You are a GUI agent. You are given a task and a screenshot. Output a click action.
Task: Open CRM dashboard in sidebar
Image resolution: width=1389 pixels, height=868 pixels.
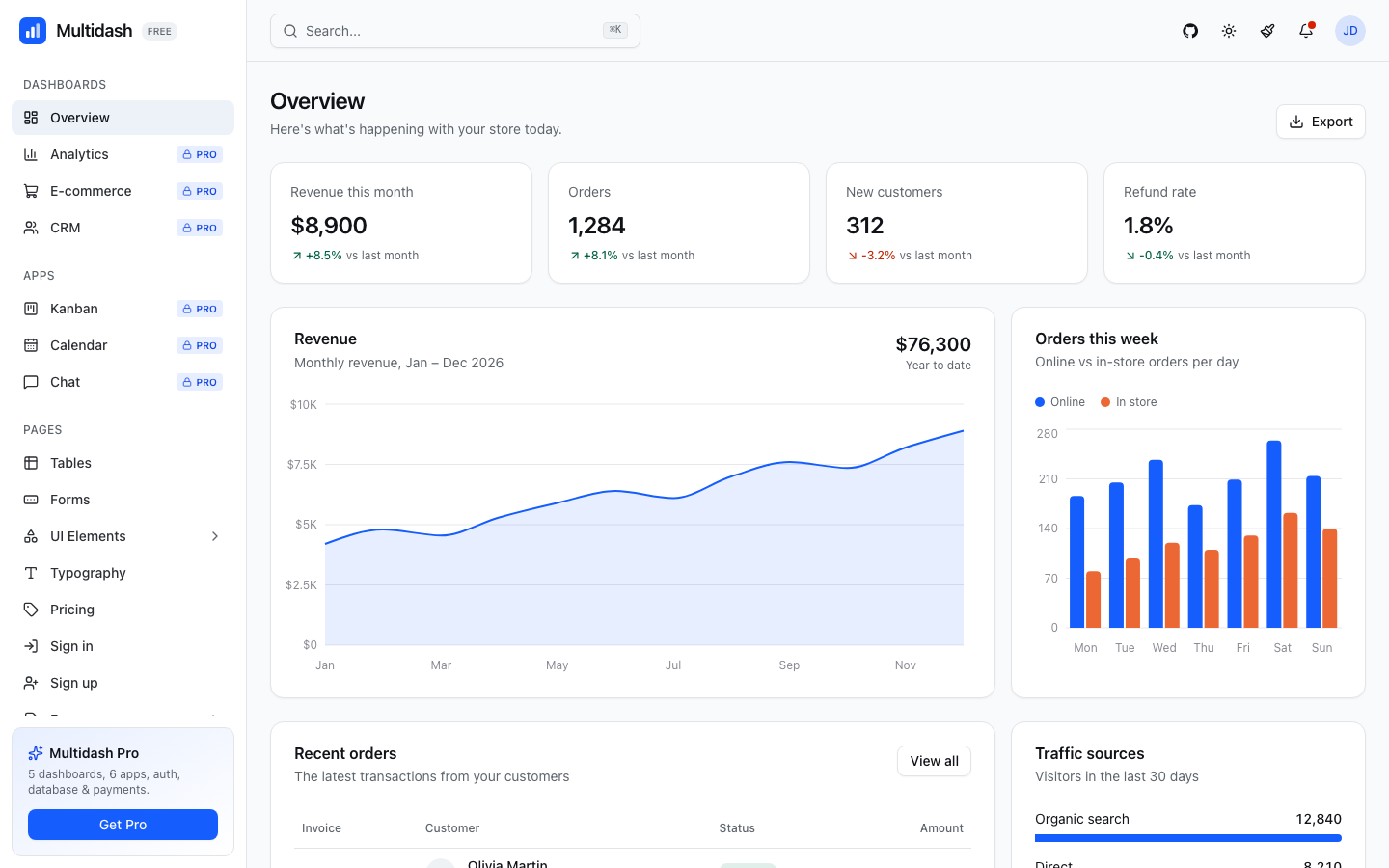pyautogui.click(x=123, y=228)
